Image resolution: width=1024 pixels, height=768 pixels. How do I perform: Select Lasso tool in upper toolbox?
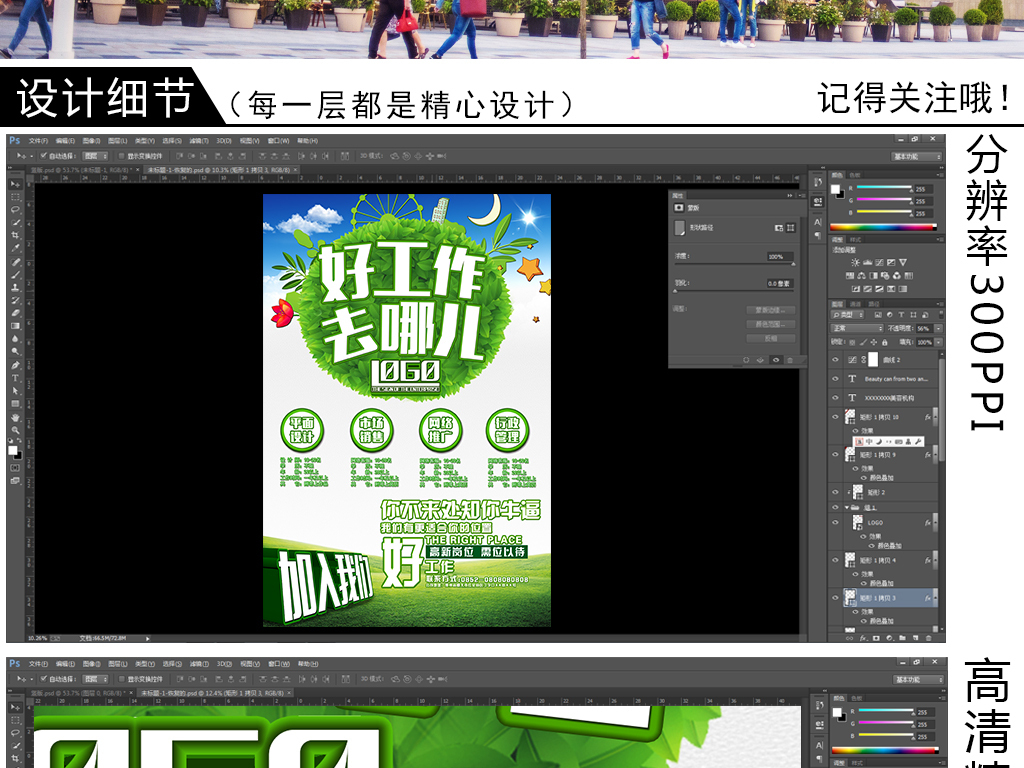click(15, 210)
